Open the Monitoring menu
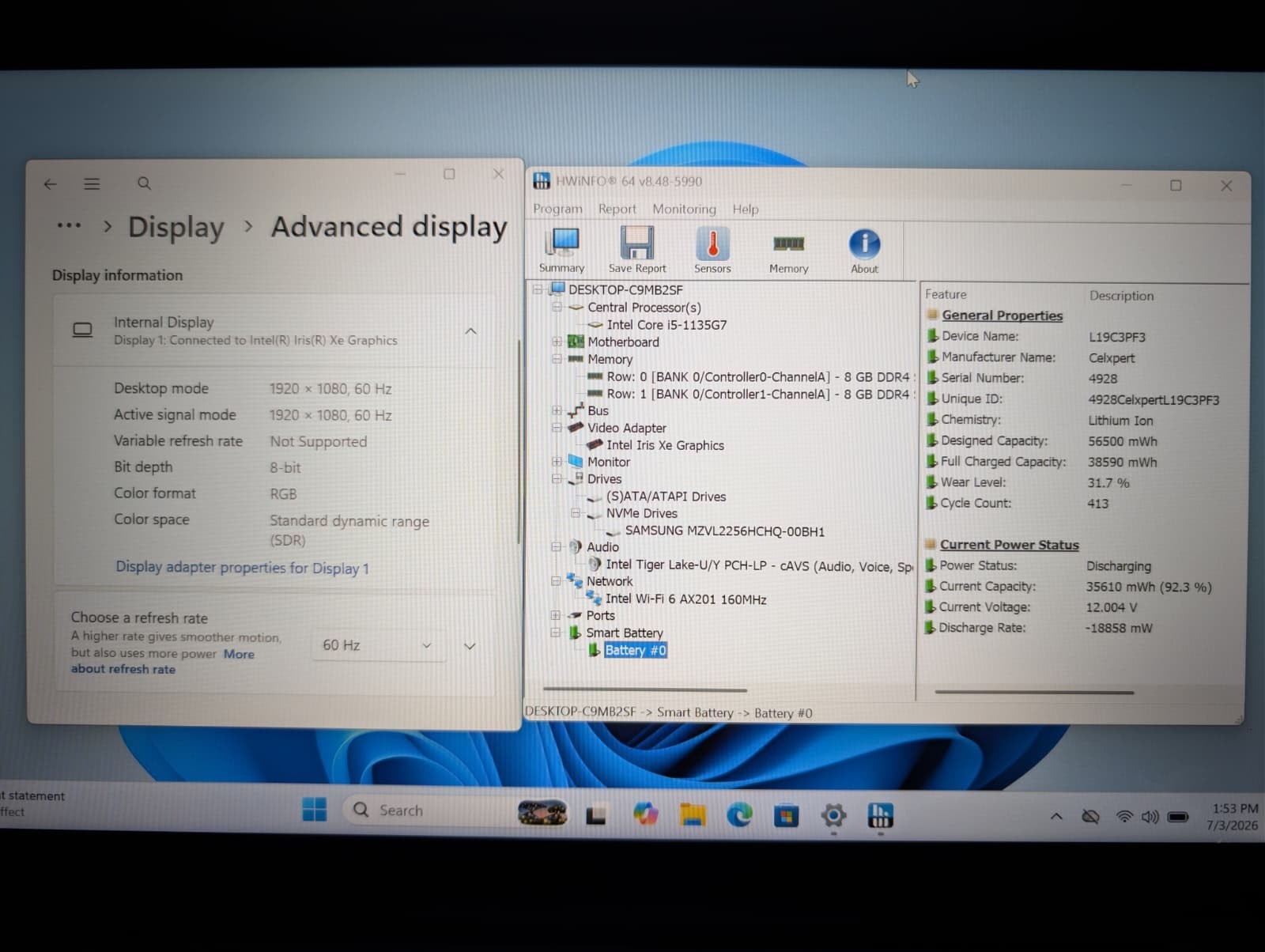This screenshot has width=1265, height=952. (684, 209)
